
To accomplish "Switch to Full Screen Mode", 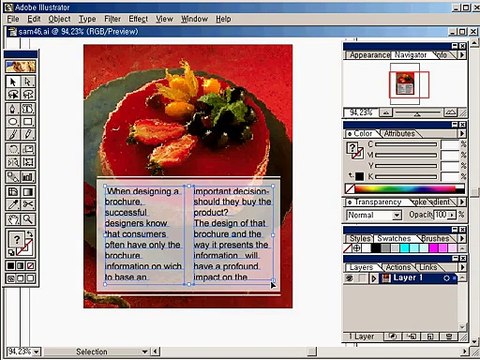I will tap(30, 278).
